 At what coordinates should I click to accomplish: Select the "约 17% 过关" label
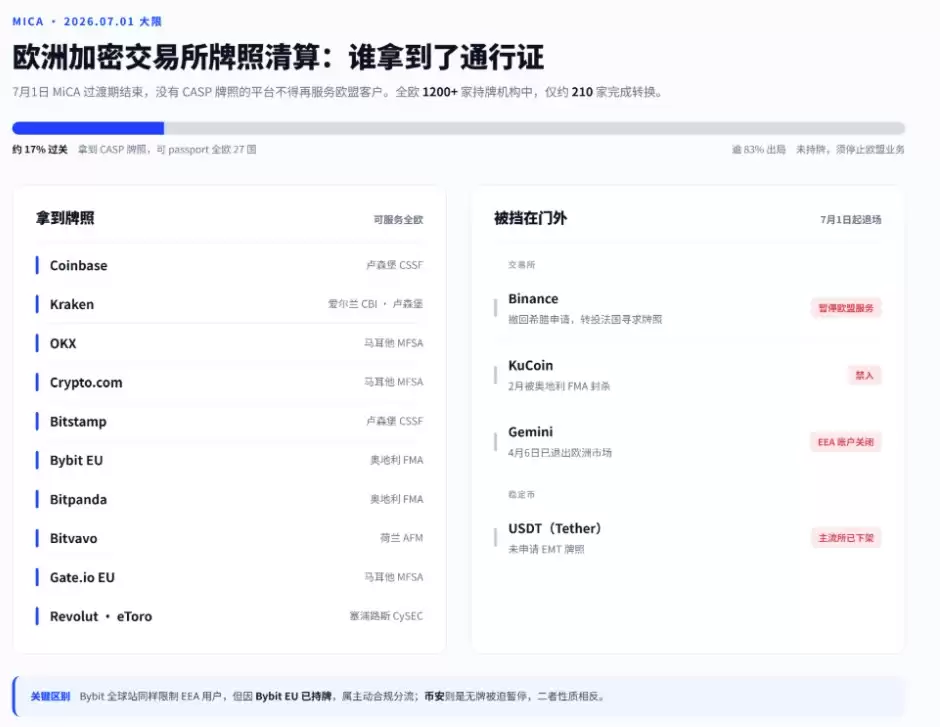[40, 149]
